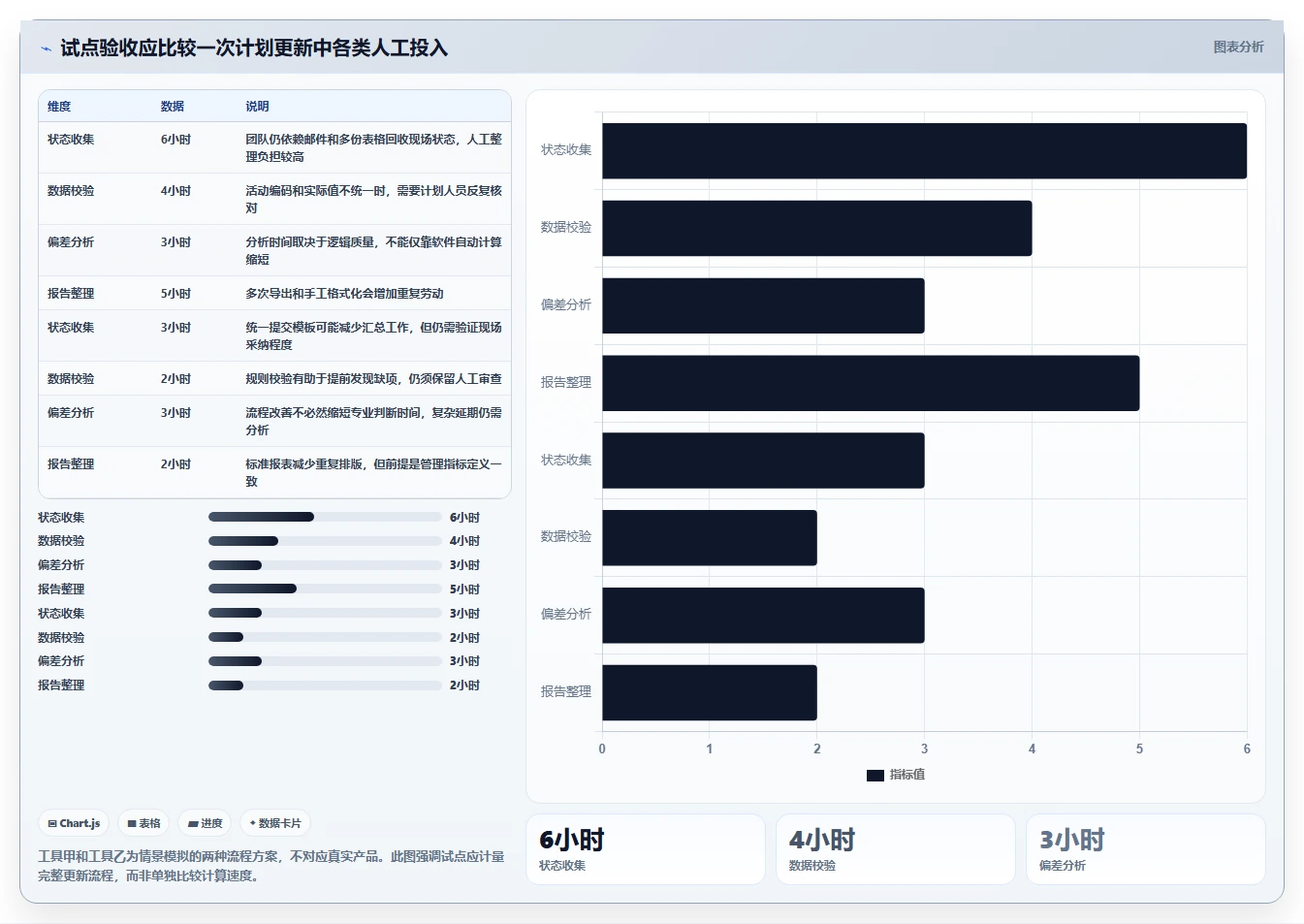This screenshot has height=924, width=1304.
Task: Click the 状态收集 chart bar reaching 3
Action: (x=763, y=461)
